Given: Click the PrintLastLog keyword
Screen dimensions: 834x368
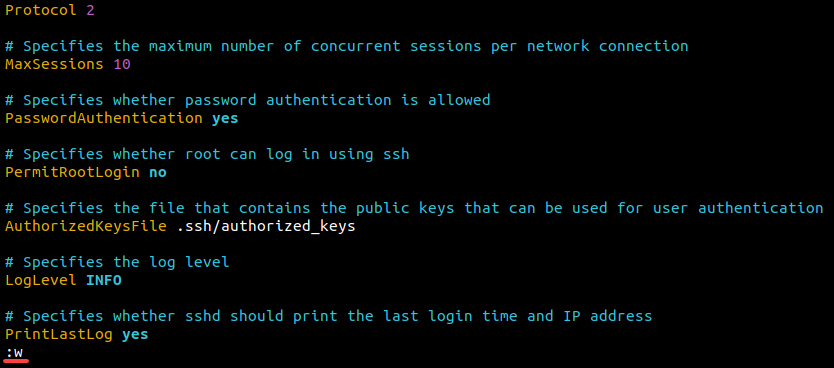Looking at the screenshot, I should pos(59,334).
